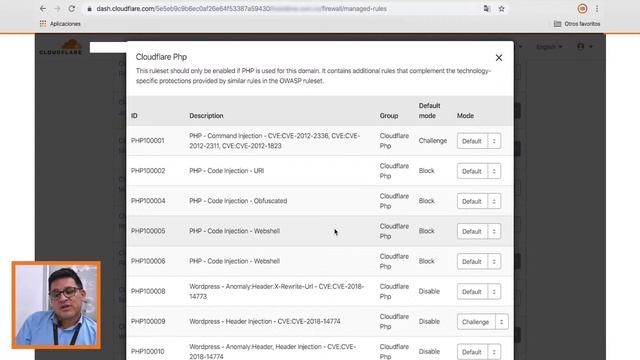The image size is (640, 360).
Task: Click rule ID PHP100008
Action: [x=148, y=291]
